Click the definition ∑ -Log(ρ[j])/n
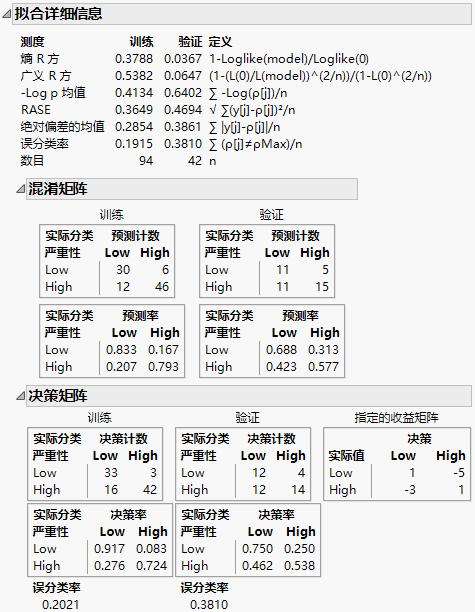The width and height of the screenshot is (475, 612). click(248, 93)
